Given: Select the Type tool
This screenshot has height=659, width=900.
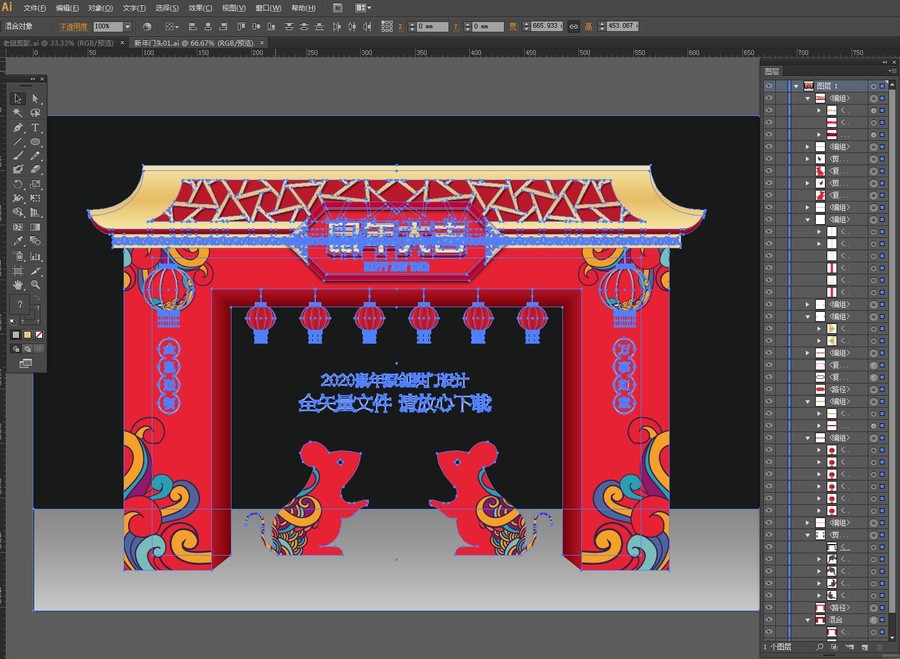Looking at the screenshot, I should 35,127.
